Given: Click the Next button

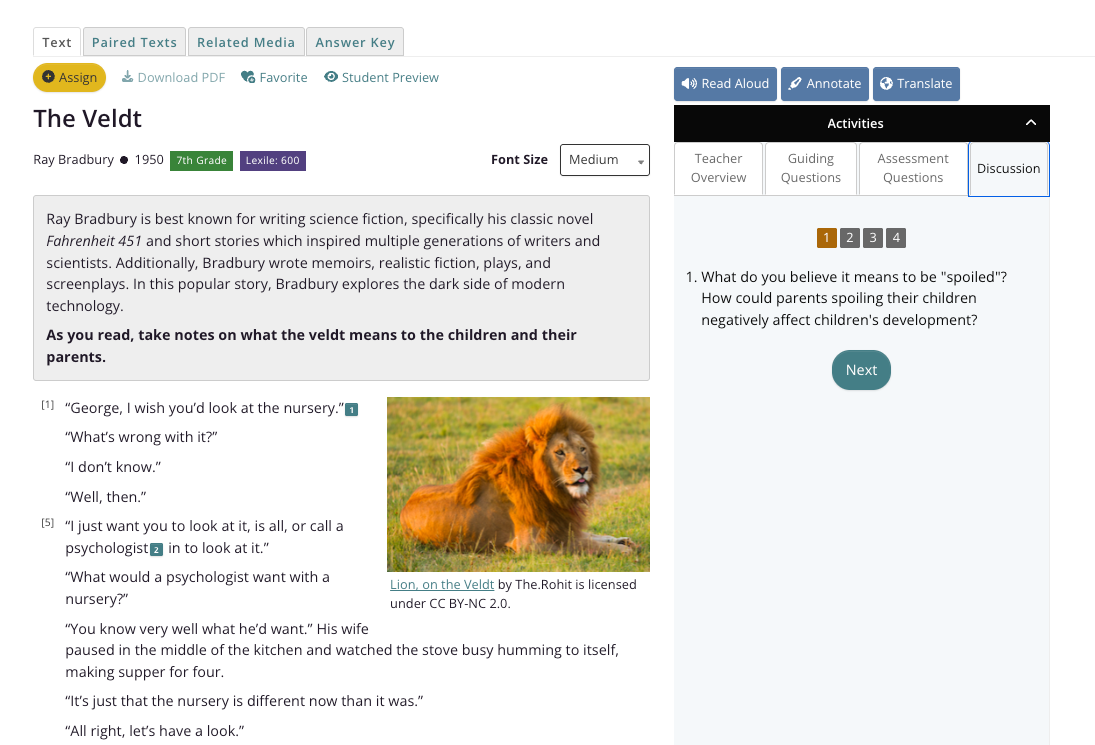Looking at the screenshot, I should (x=861, y=370).
